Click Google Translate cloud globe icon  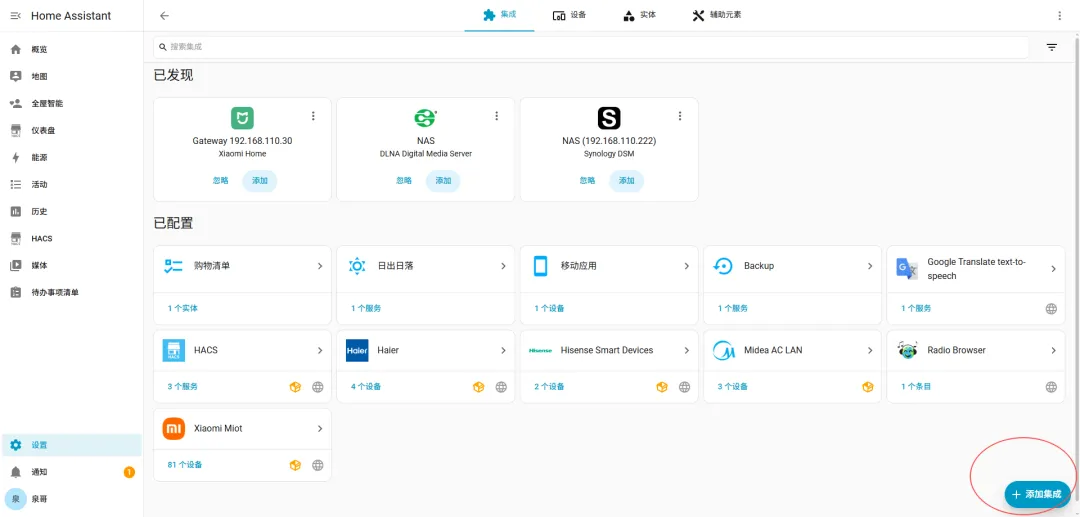click(x=1051, y=308)
